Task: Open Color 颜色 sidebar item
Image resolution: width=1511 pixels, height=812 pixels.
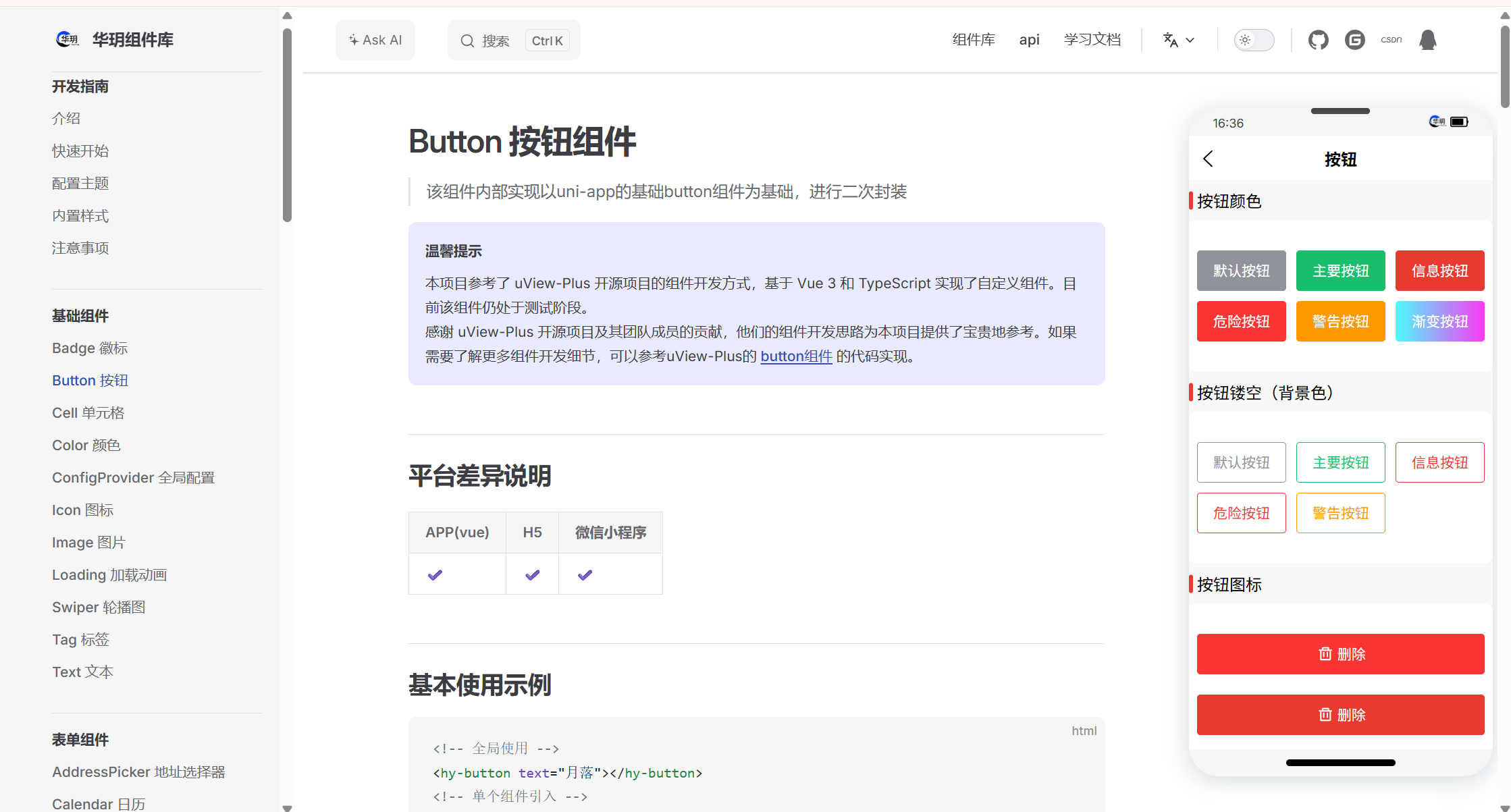Action: point(86,445)
